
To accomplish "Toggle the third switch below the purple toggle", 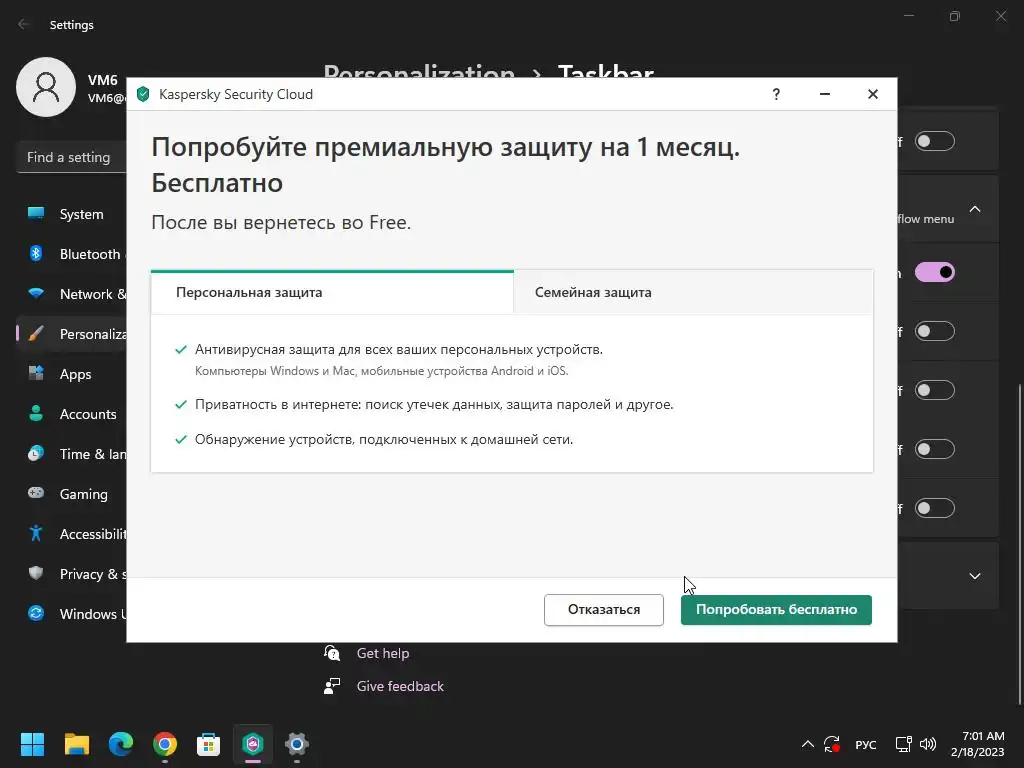I will (935, 449).
